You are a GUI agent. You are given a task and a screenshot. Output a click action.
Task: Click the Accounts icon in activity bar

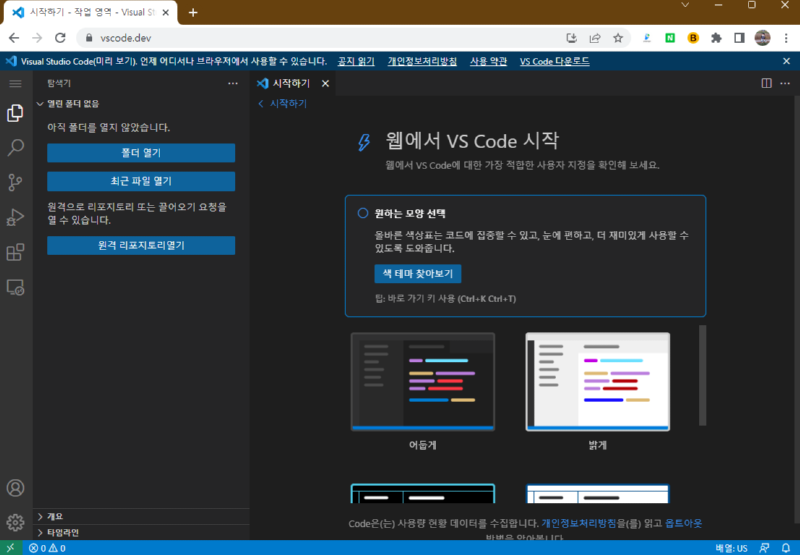coord(15,488)
